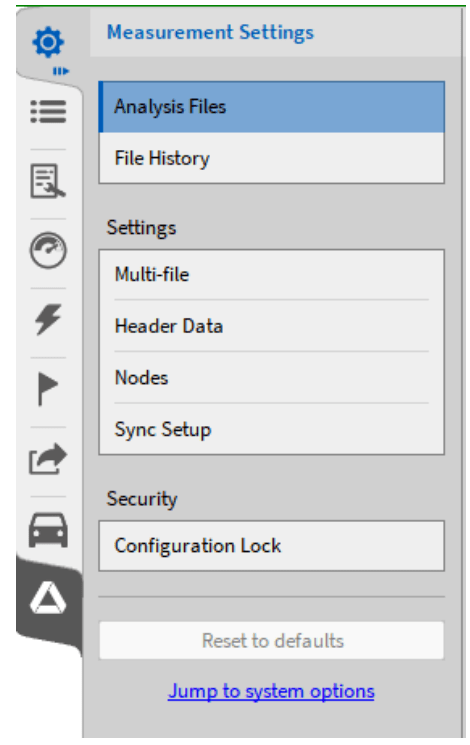Select the document with wrench icon
Viewport: 470px width, 745px height.
click(48, 181)
